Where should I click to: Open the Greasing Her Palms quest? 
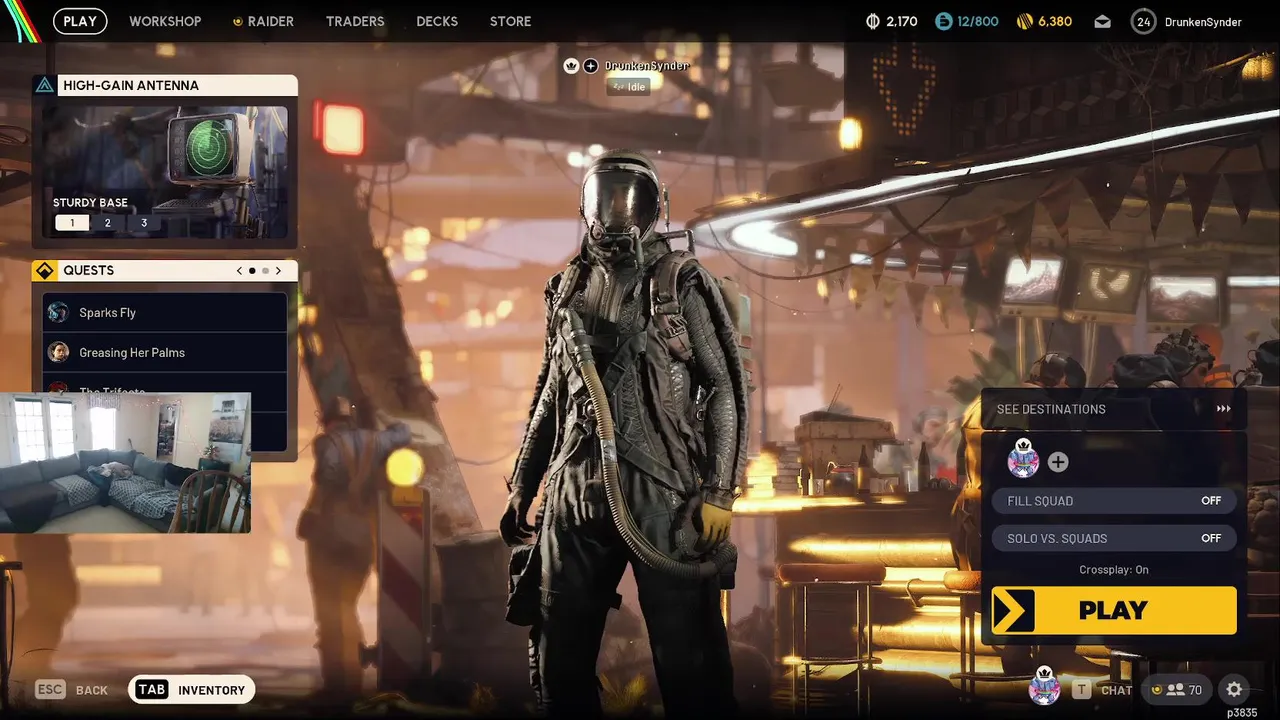(x=165, y=352)
